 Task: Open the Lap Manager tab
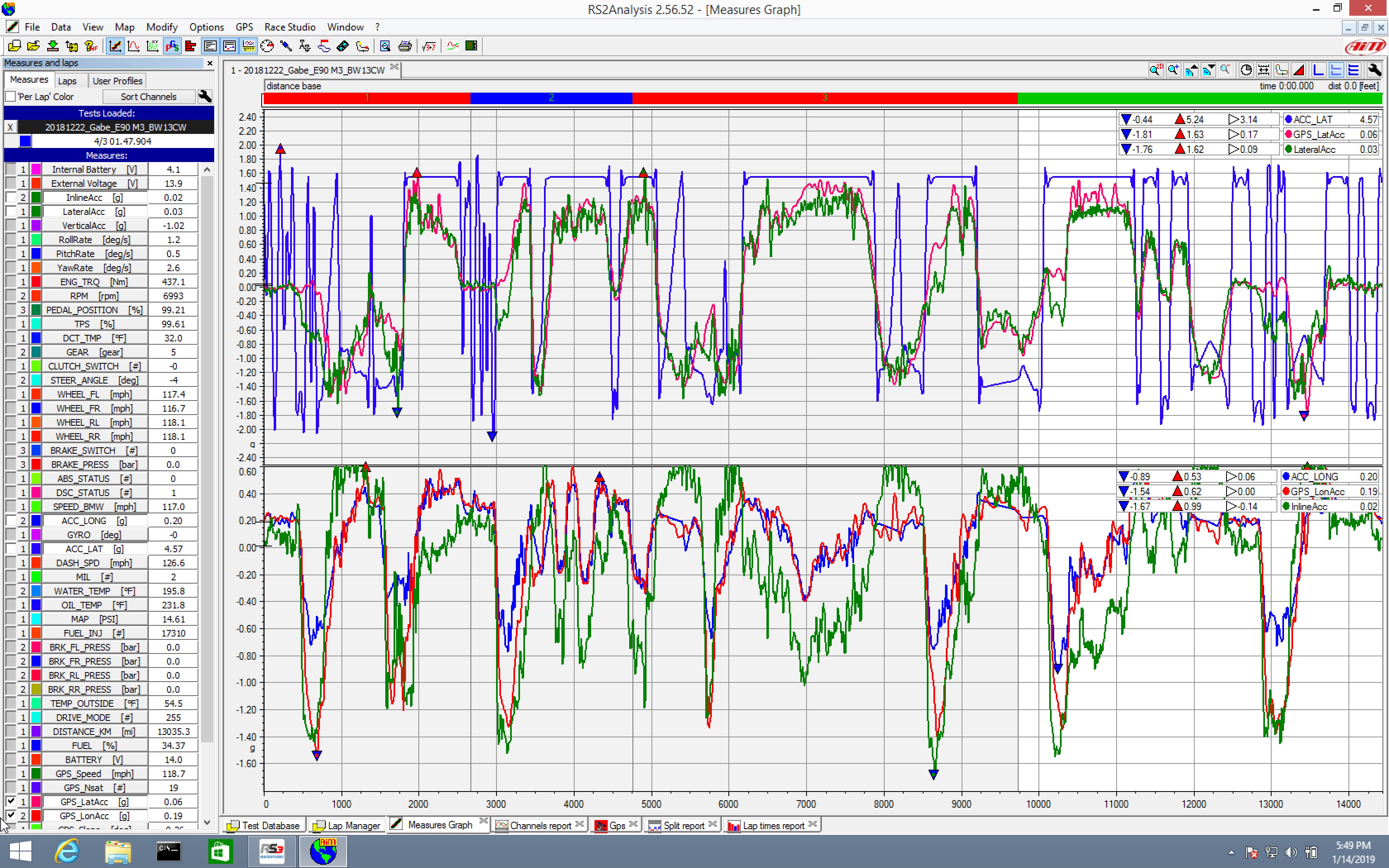(347, 825)
